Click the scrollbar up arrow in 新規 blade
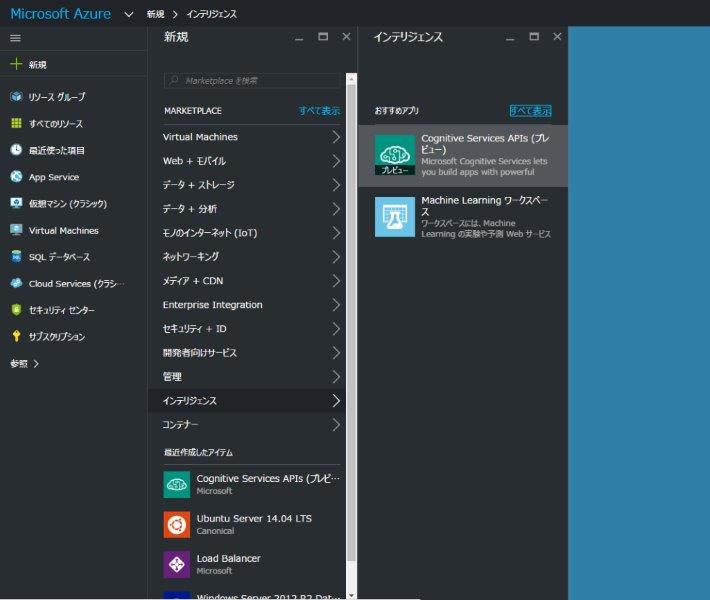 pos(351,79)
